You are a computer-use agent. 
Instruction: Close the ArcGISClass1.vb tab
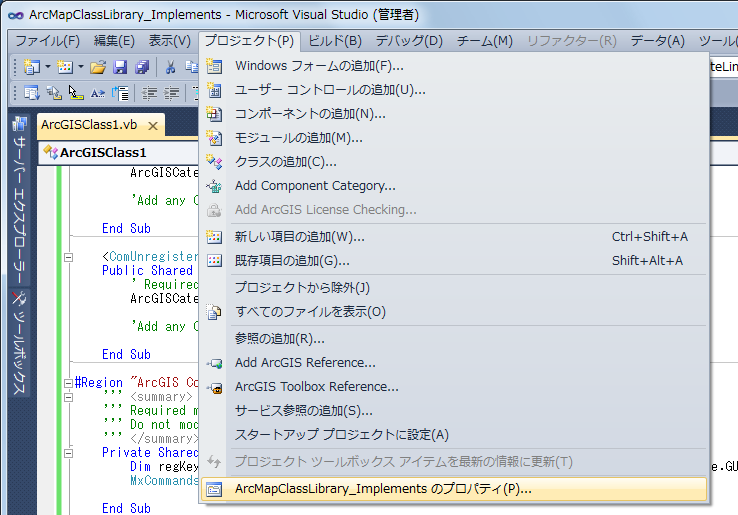152,126
